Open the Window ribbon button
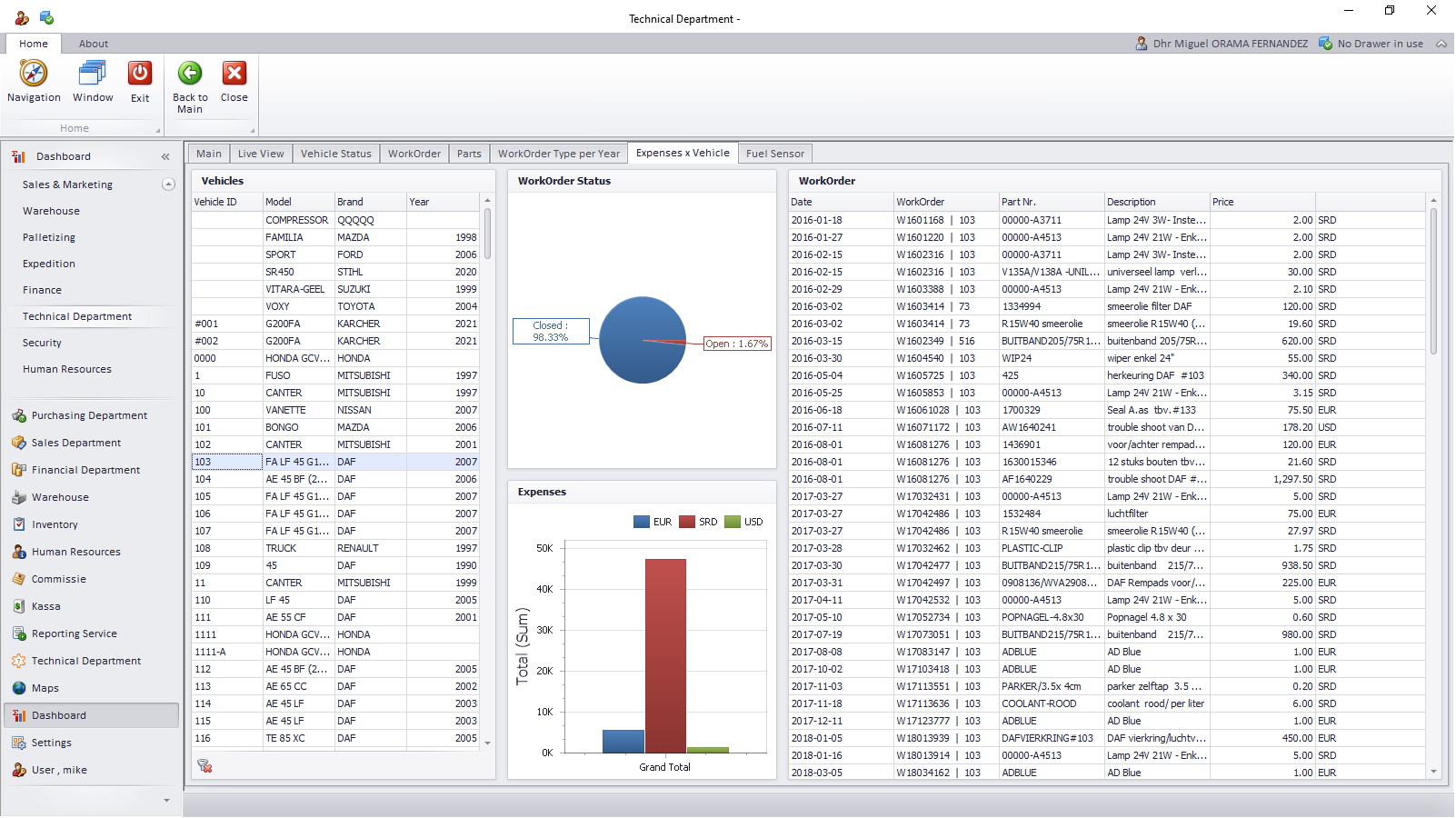 click(93, 74)
